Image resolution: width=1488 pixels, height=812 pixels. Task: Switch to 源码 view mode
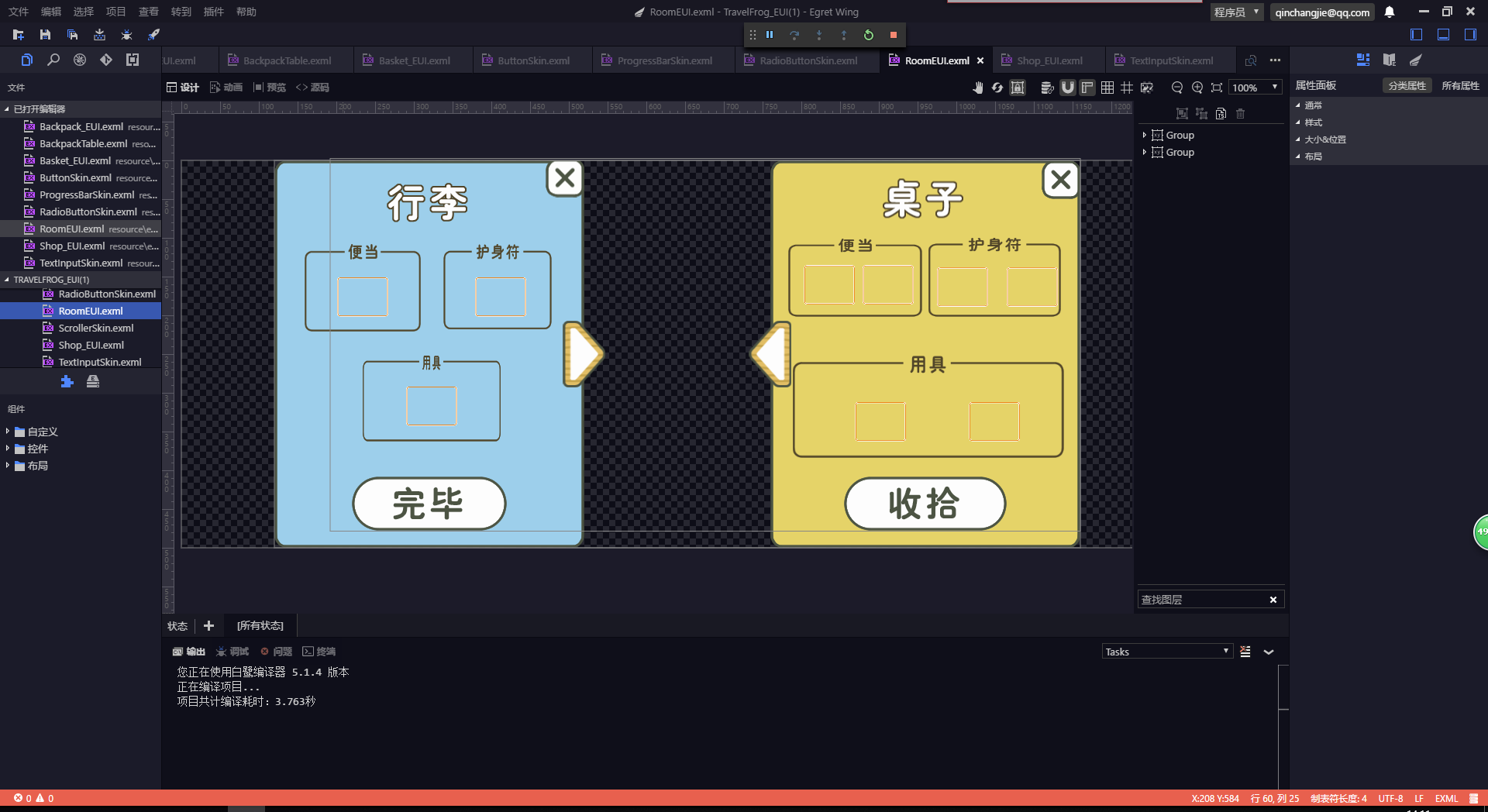point(312,87)
